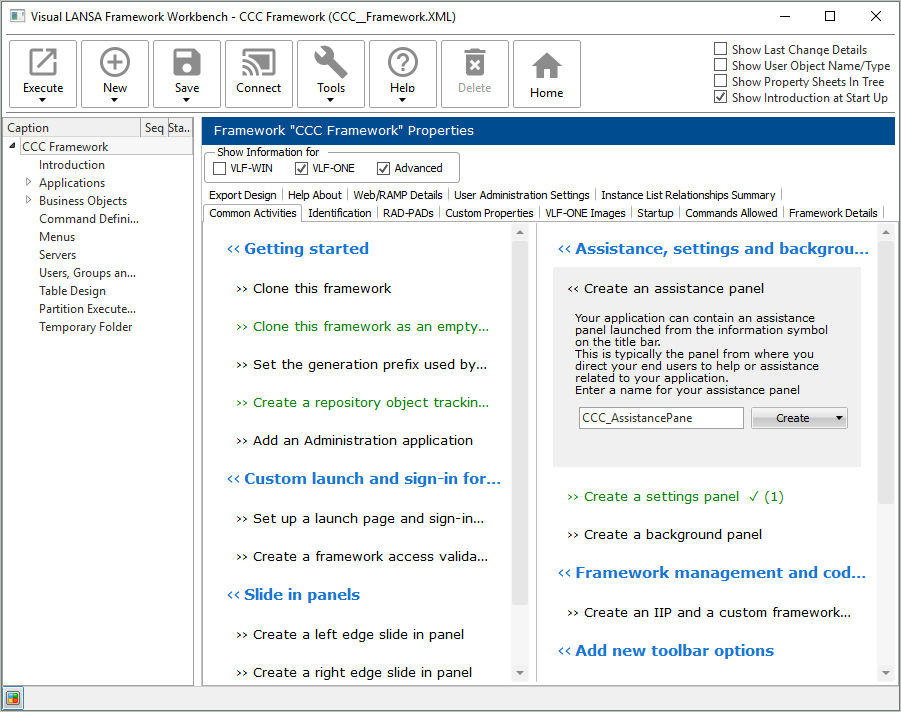901x712 pixels.
Task: Expand the Applications tree node
Action: pos(29,183)
